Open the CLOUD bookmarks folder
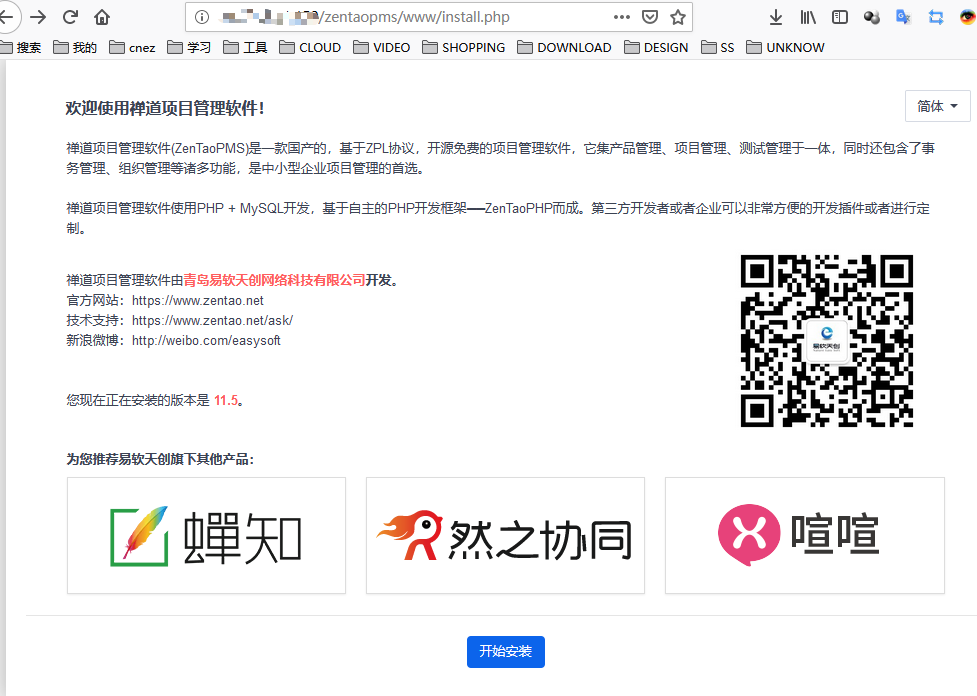This screenshot has height=696, width=977. (x=310, y=47)
